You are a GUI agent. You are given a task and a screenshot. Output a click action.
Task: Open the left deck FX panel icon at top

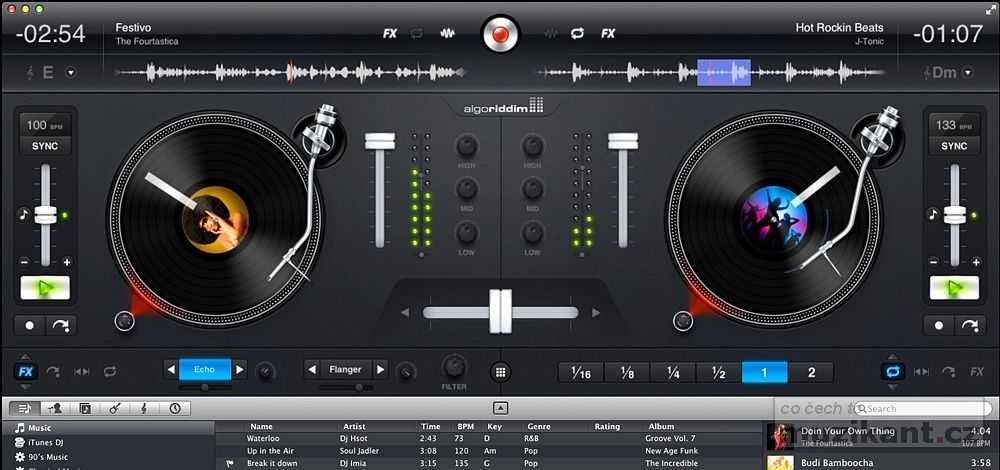[390, 33]
